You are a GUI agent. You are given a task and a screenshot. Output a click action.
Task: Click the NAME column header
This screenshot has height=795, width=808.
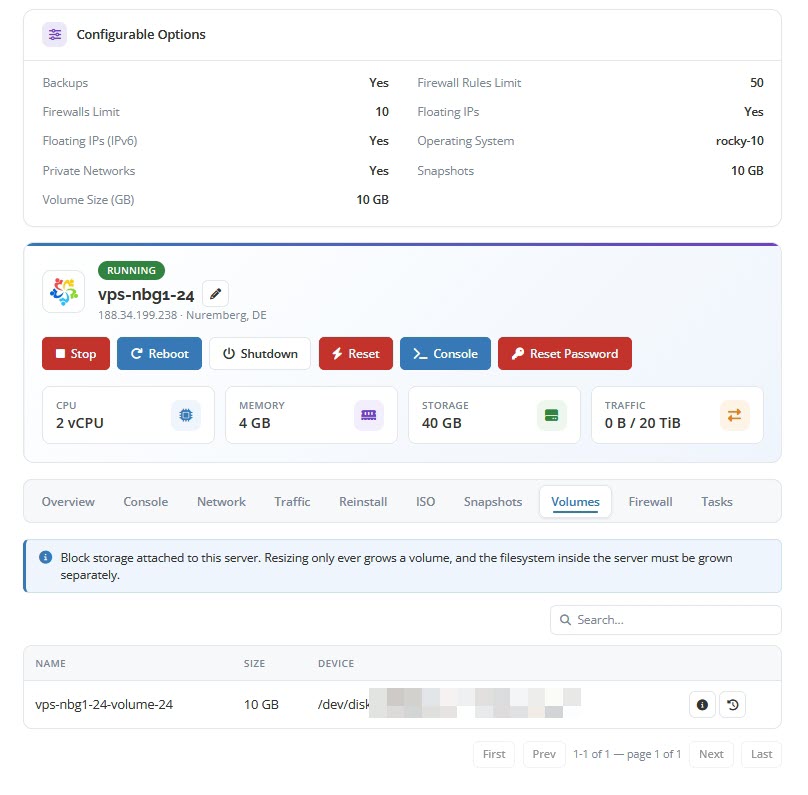(x=50, y=663)
